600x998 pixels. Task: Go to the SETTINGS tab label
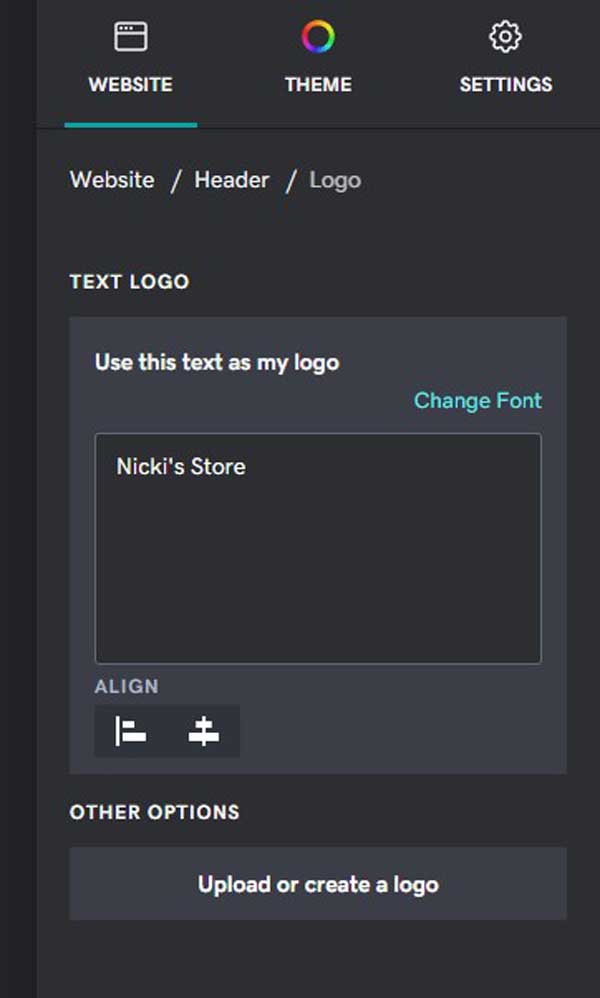[x=506, y=85]
